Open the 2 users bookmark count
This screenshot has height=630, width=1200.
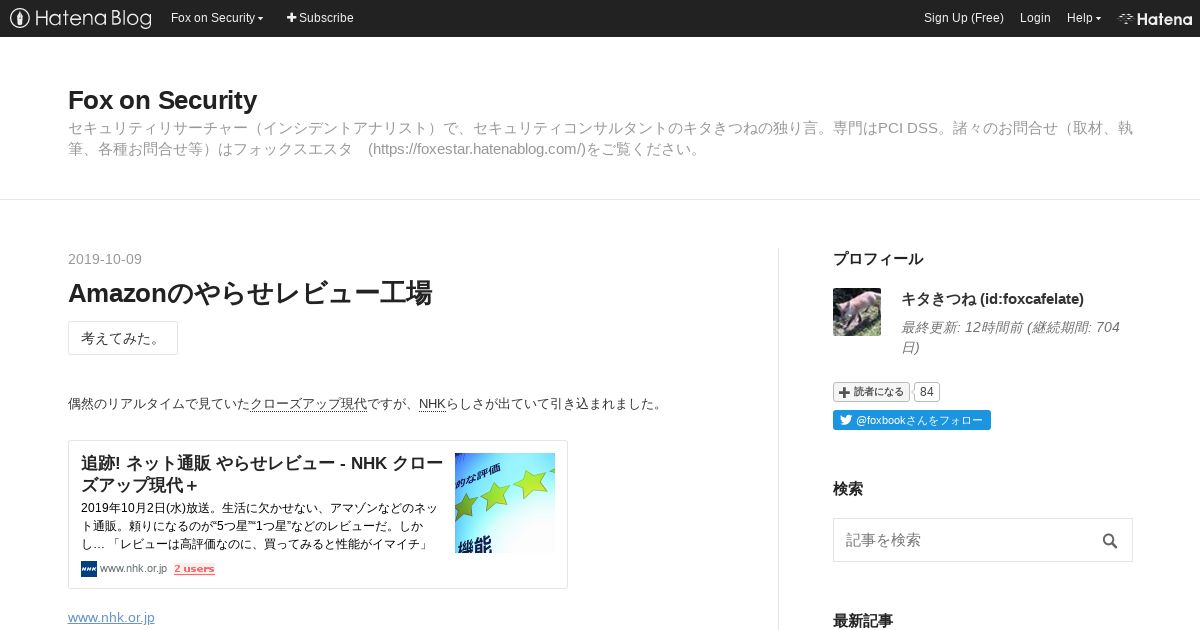coord(194,569)
